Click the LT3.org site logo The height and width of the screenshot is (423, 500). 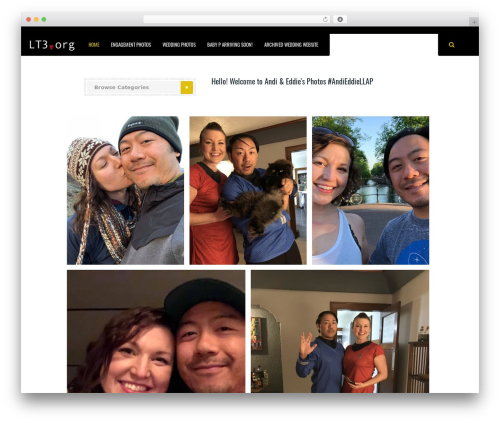(x=52, y=45)
